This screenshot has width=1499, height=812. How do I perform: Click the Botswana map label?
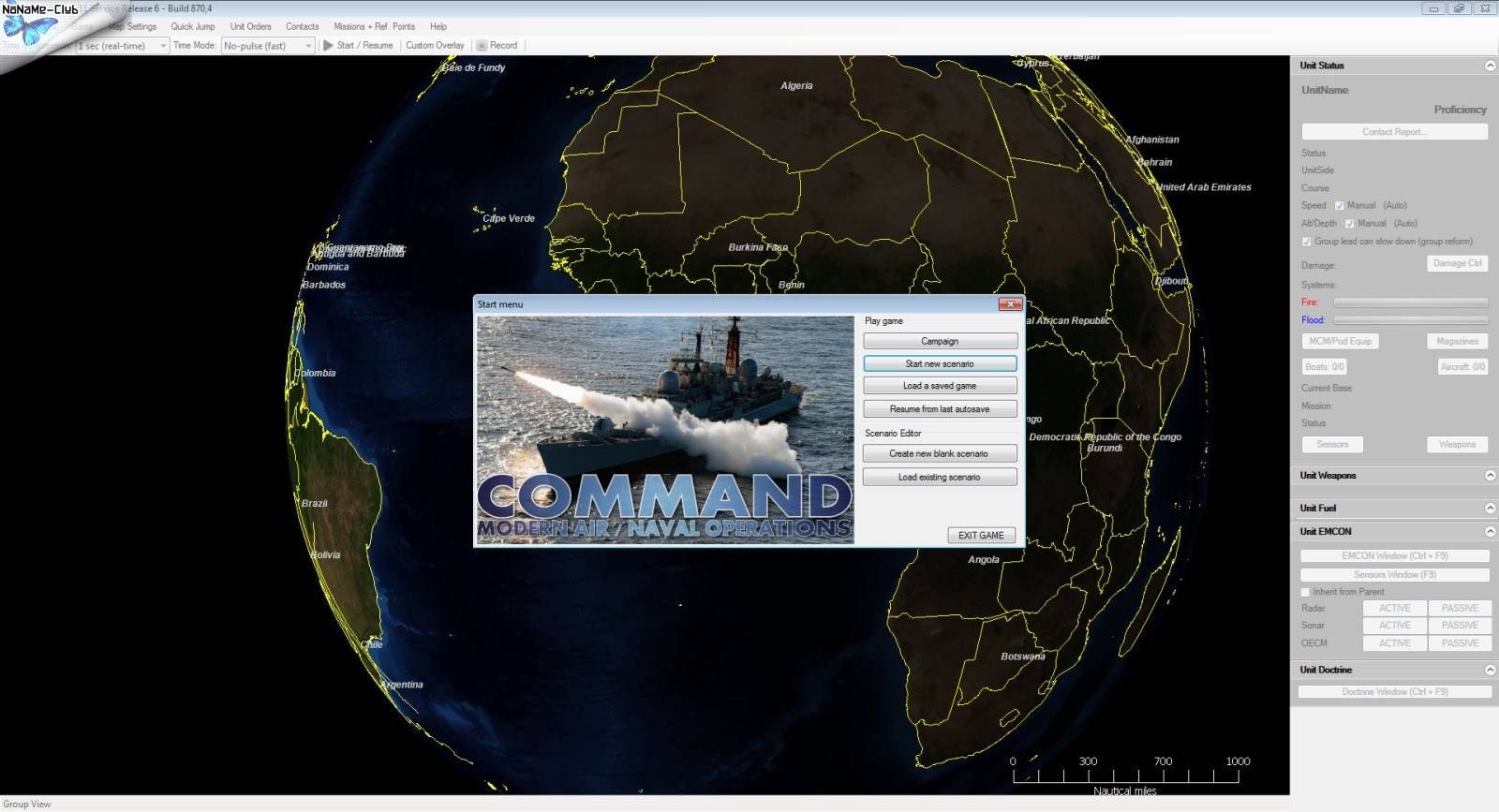(x=1023, y=657)
